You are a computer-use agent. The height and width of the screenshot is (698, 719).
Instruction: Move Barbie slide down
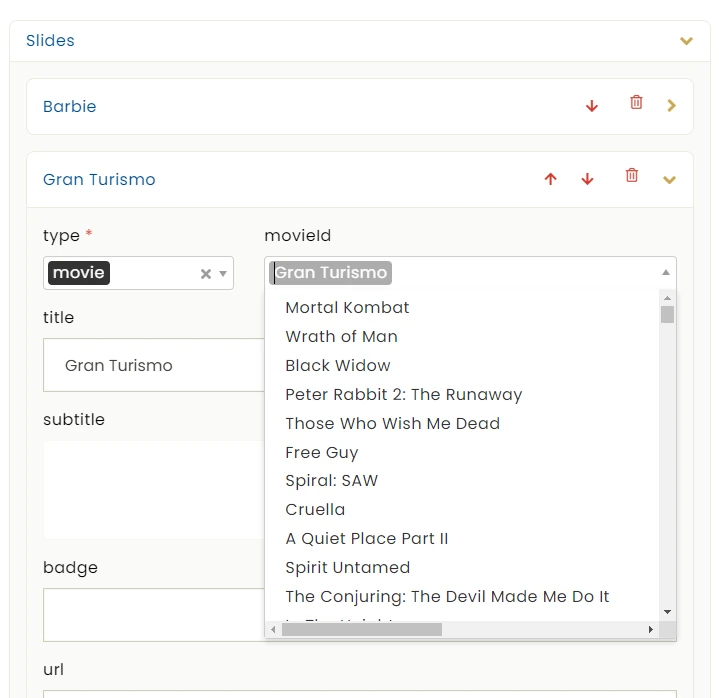click(x=592, y=106)
